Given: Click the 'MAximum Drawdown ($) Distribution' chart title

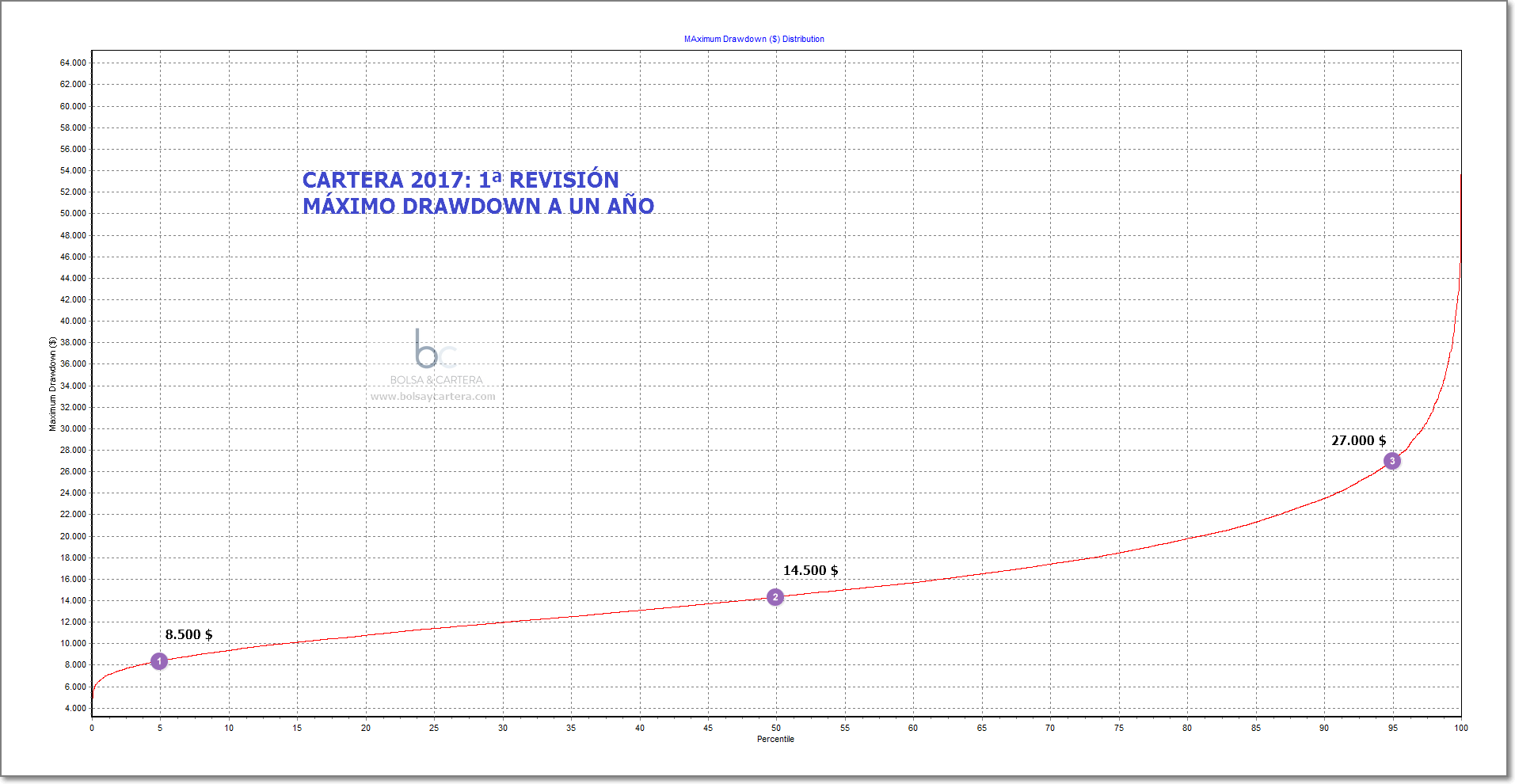Looking at the screenshot, I should 754,39.
